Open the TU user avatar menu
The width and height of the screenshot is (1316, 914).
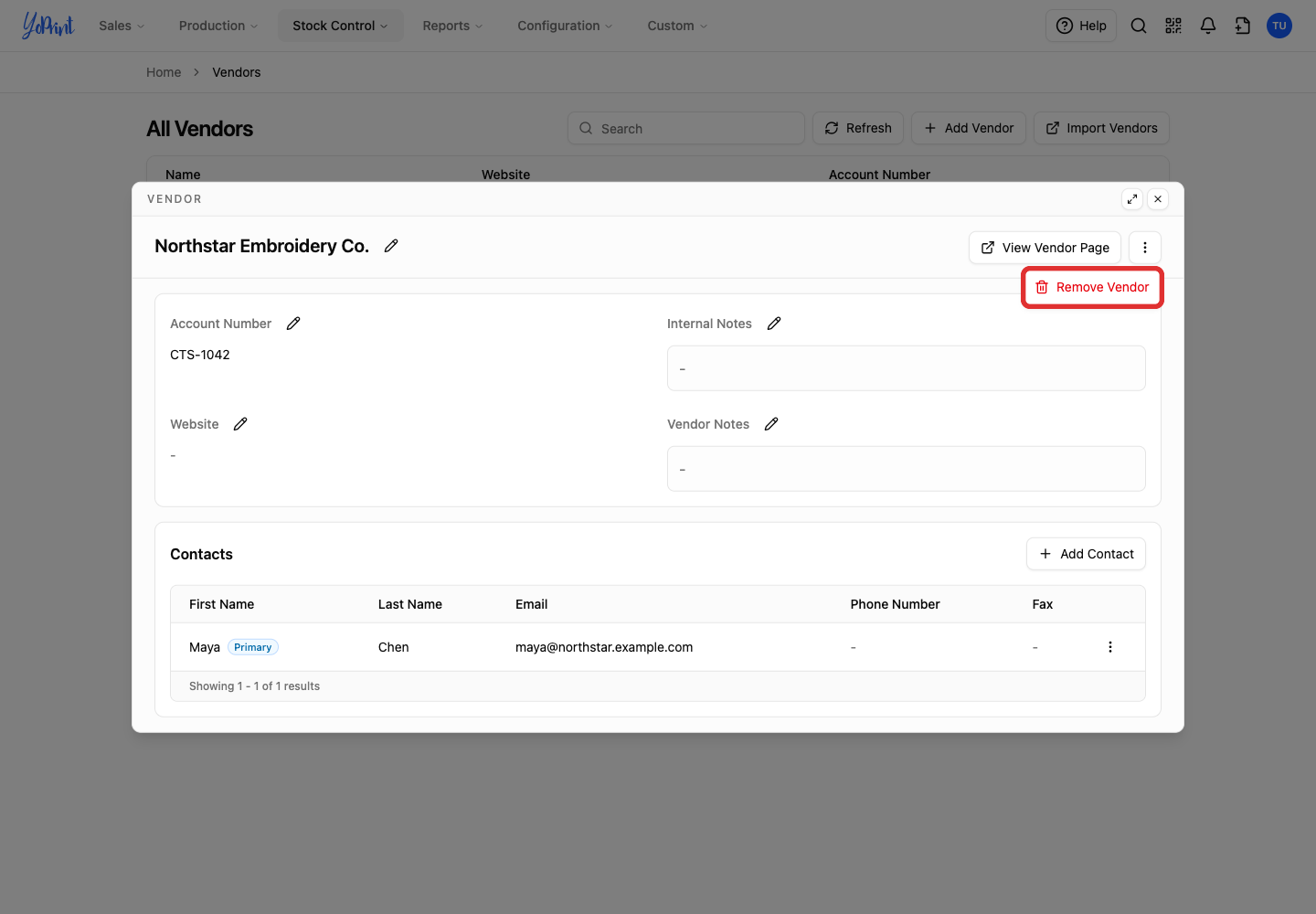pos(1279,26)
